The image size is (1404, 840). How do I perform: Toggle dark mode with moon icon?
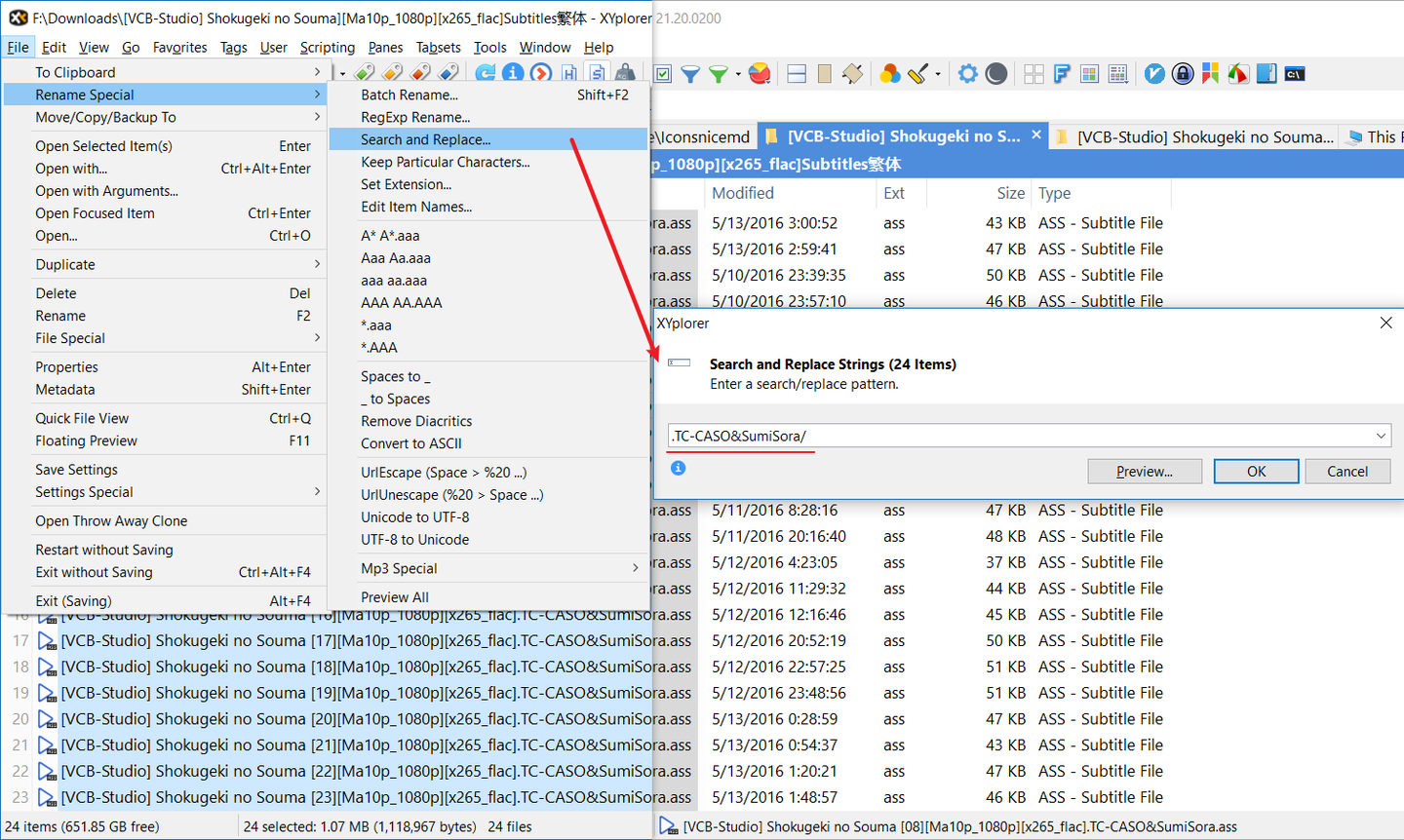tap(995, 74)
